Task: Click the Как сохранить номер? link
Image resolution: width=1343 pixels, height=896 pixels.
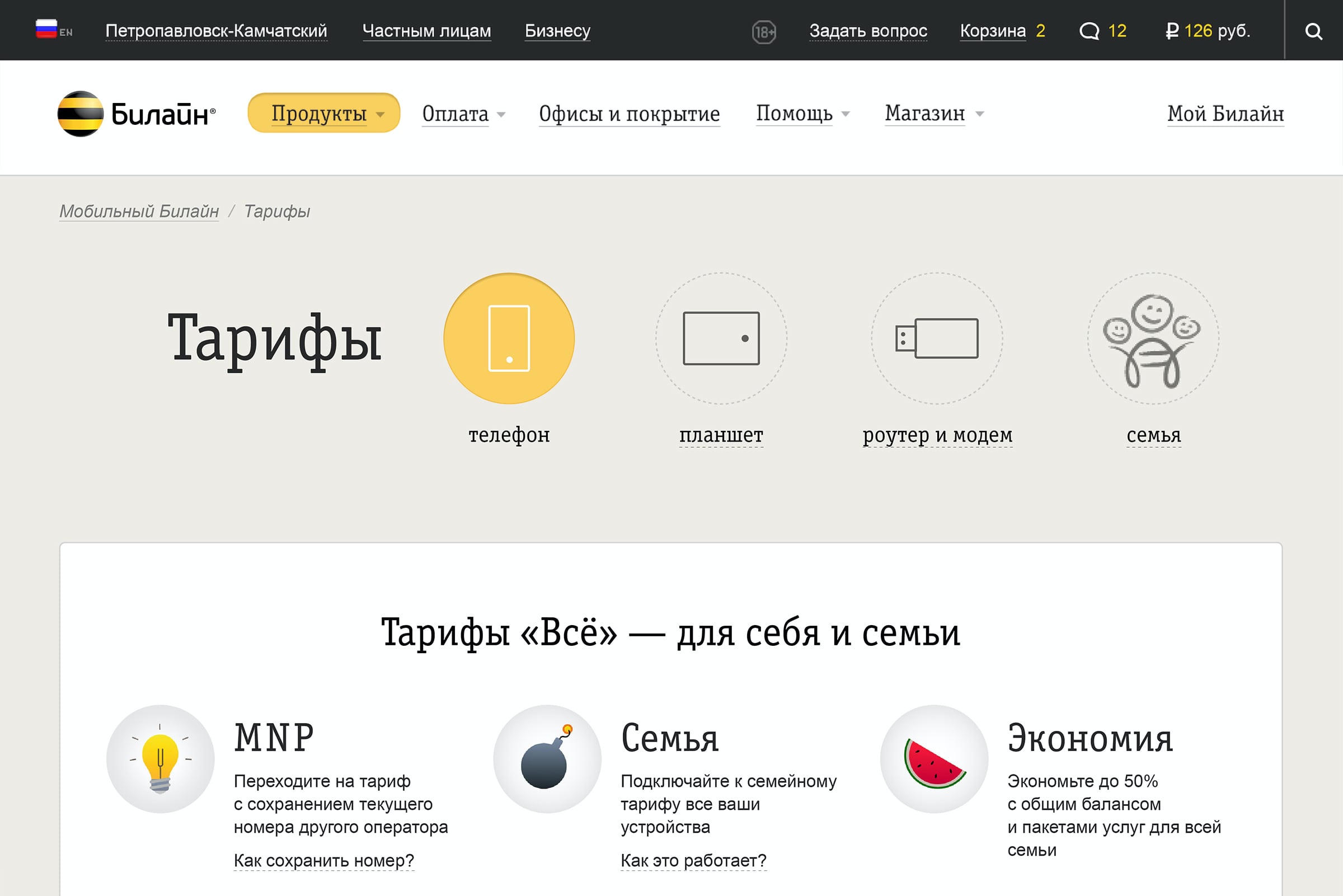Action: [x=323, y=860]
